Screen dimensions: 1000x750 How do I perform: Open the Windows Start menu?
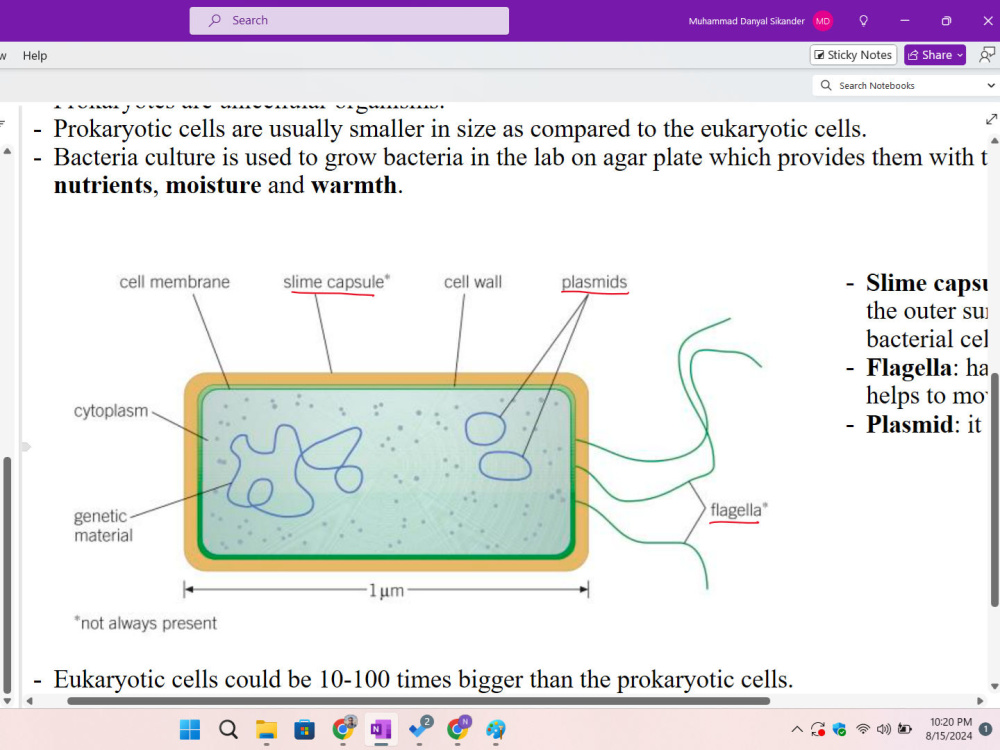(x=189, y=729)
